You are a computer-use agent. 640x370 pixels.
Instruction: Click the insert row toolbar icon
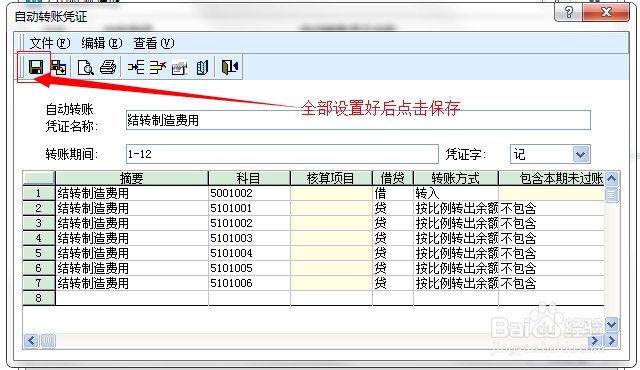click(136, 67)
